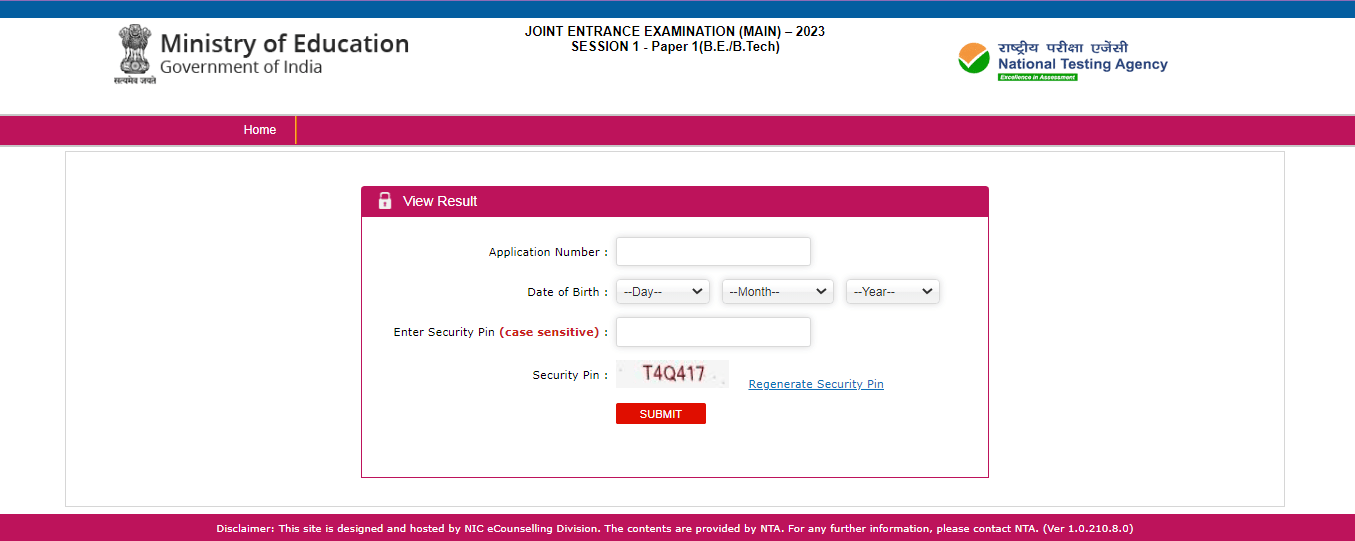Click the Ministry of Education heading text

click(284, 44)
